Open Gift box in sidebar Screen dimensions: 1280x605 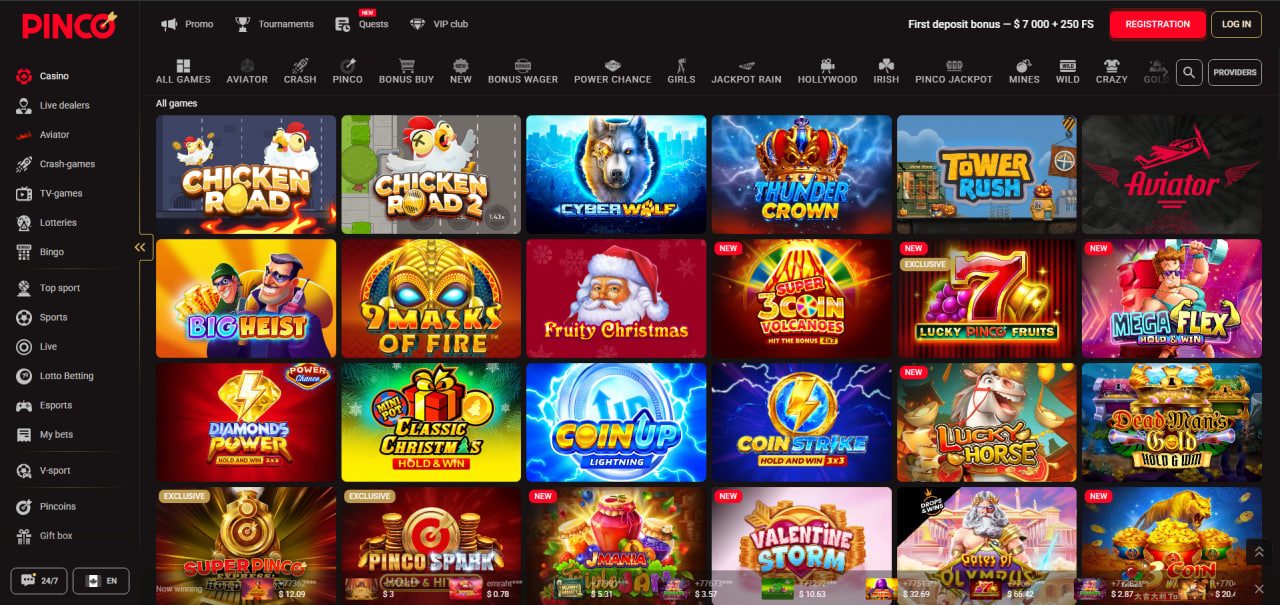click(x=55, y=536)
